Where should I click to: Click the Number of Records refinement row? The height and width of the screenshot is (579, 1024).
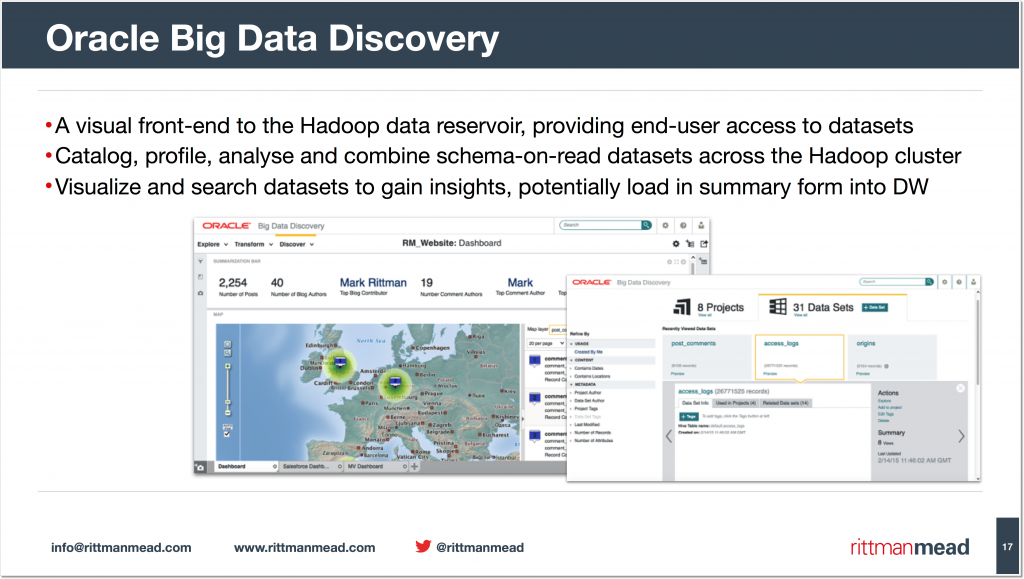593,433
